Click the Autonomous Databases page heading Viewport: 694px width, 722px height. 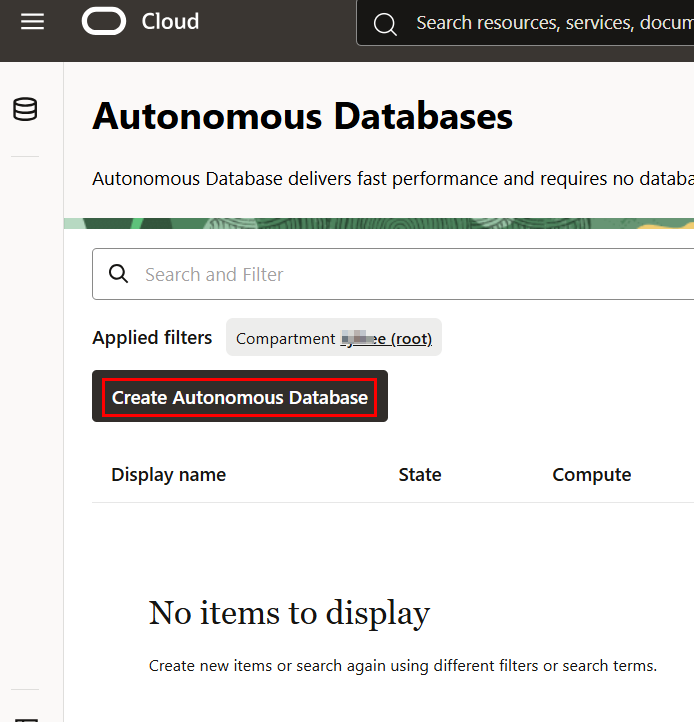[x=303, y=116]
